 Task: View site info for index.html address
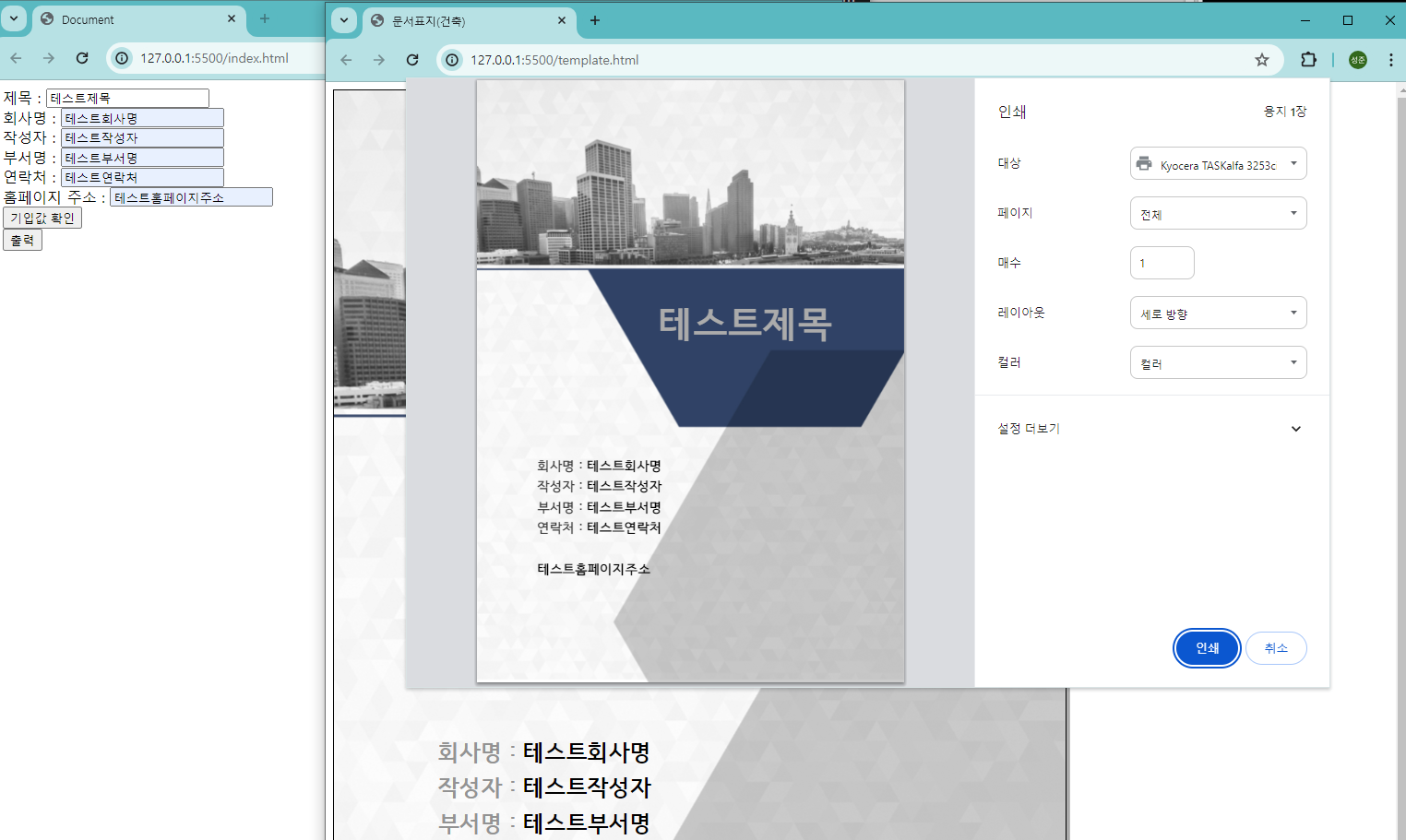122,58
